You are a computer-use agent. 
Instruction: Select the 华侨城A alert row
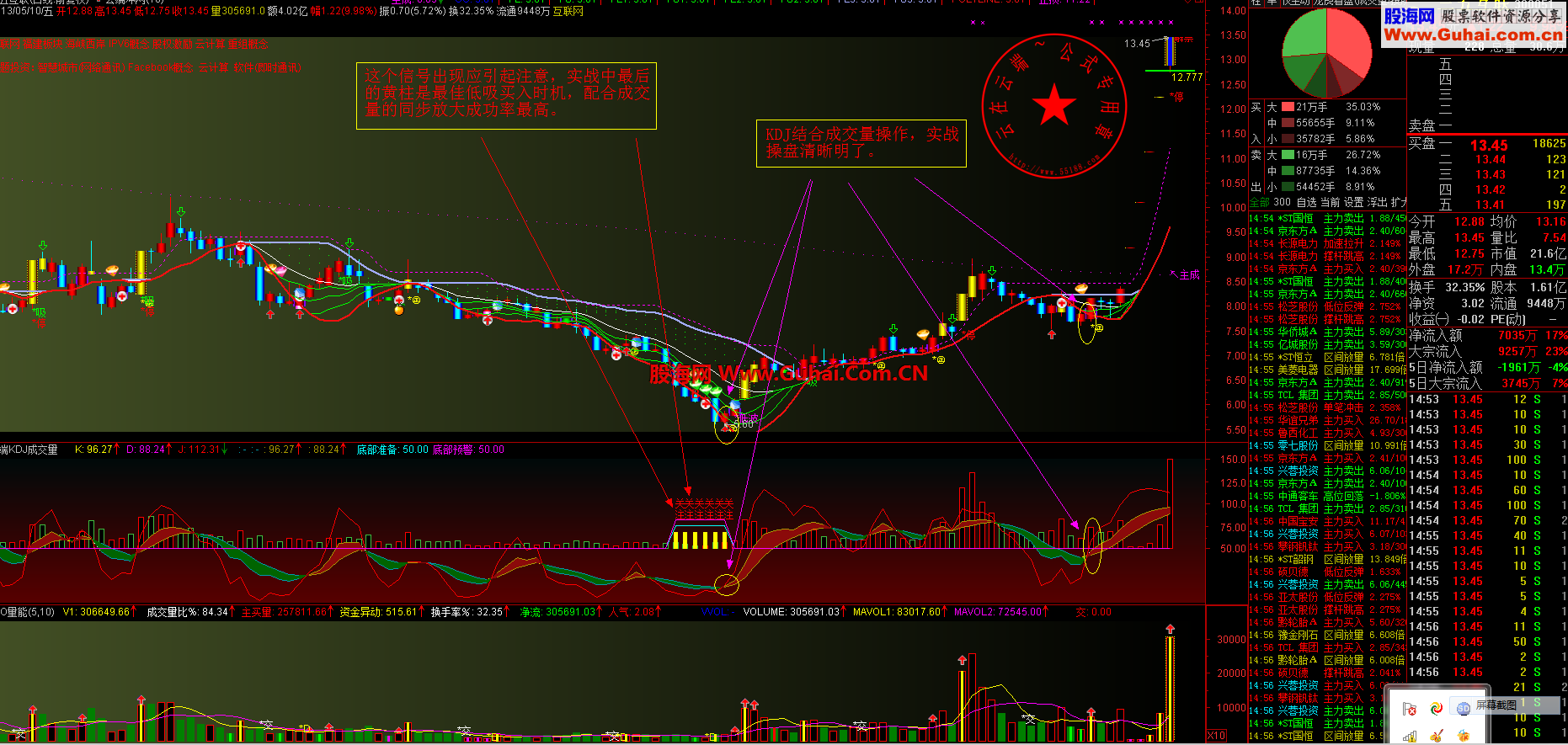(1327, 332)
